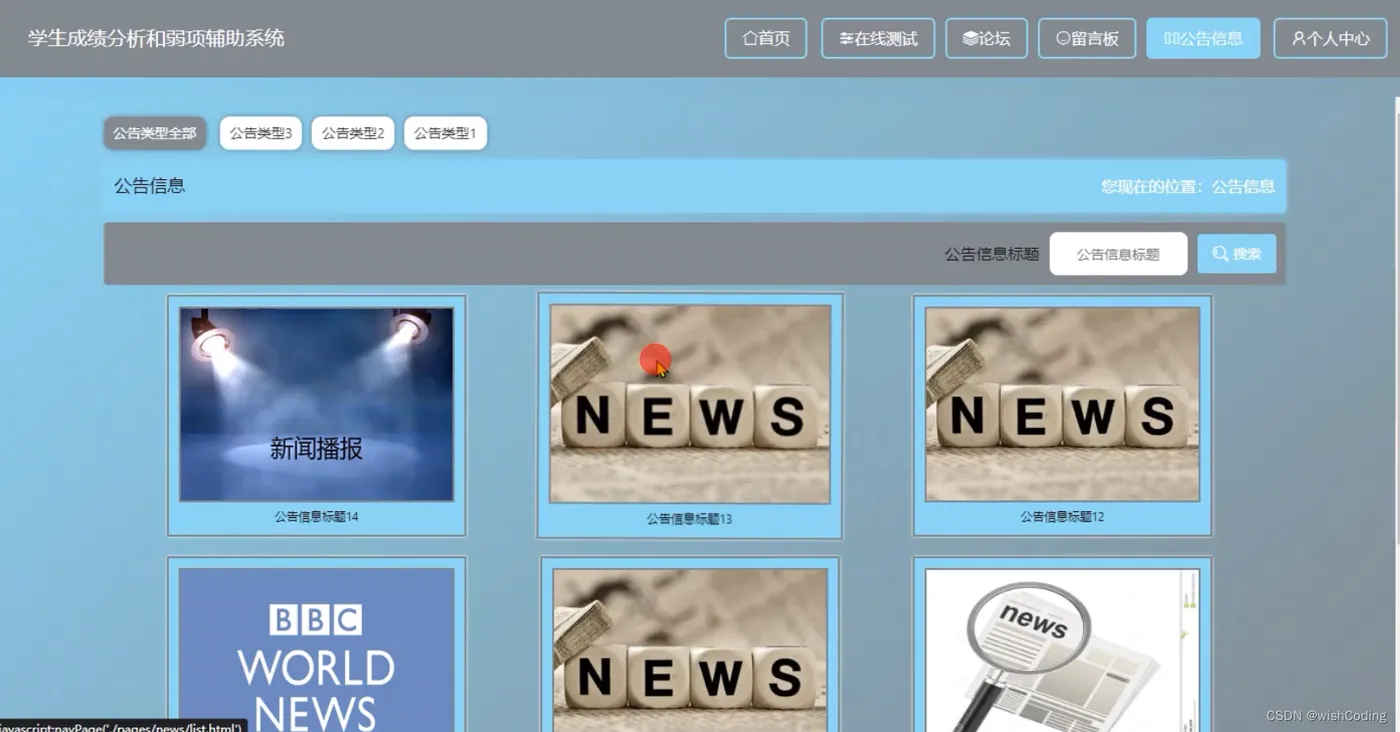
Task: Open the 新闻播报 spotlight thumbnail
Action: 316,404
